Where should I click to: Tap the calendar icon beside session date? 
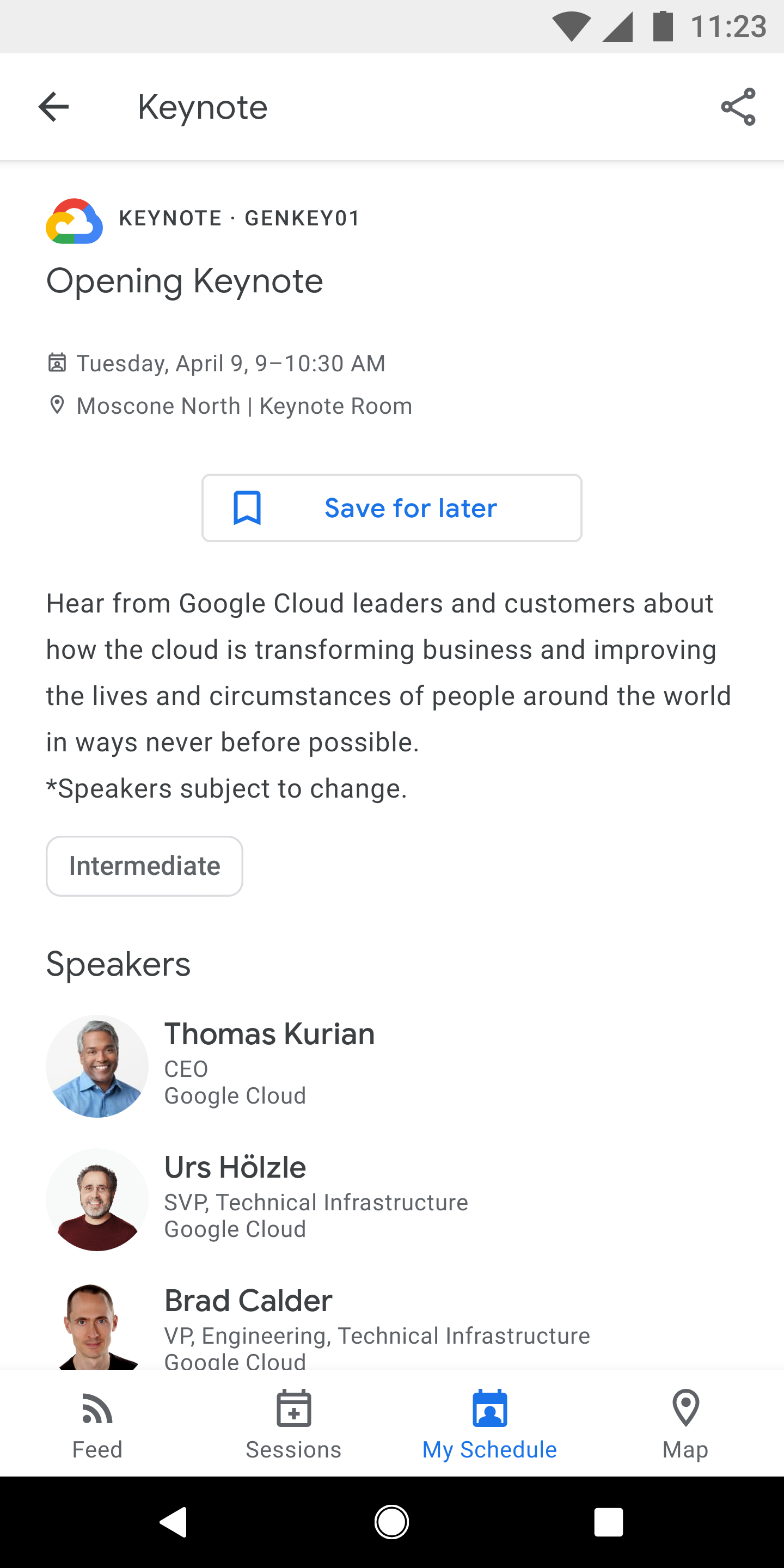pyautogui.click(x=57, y=362)
